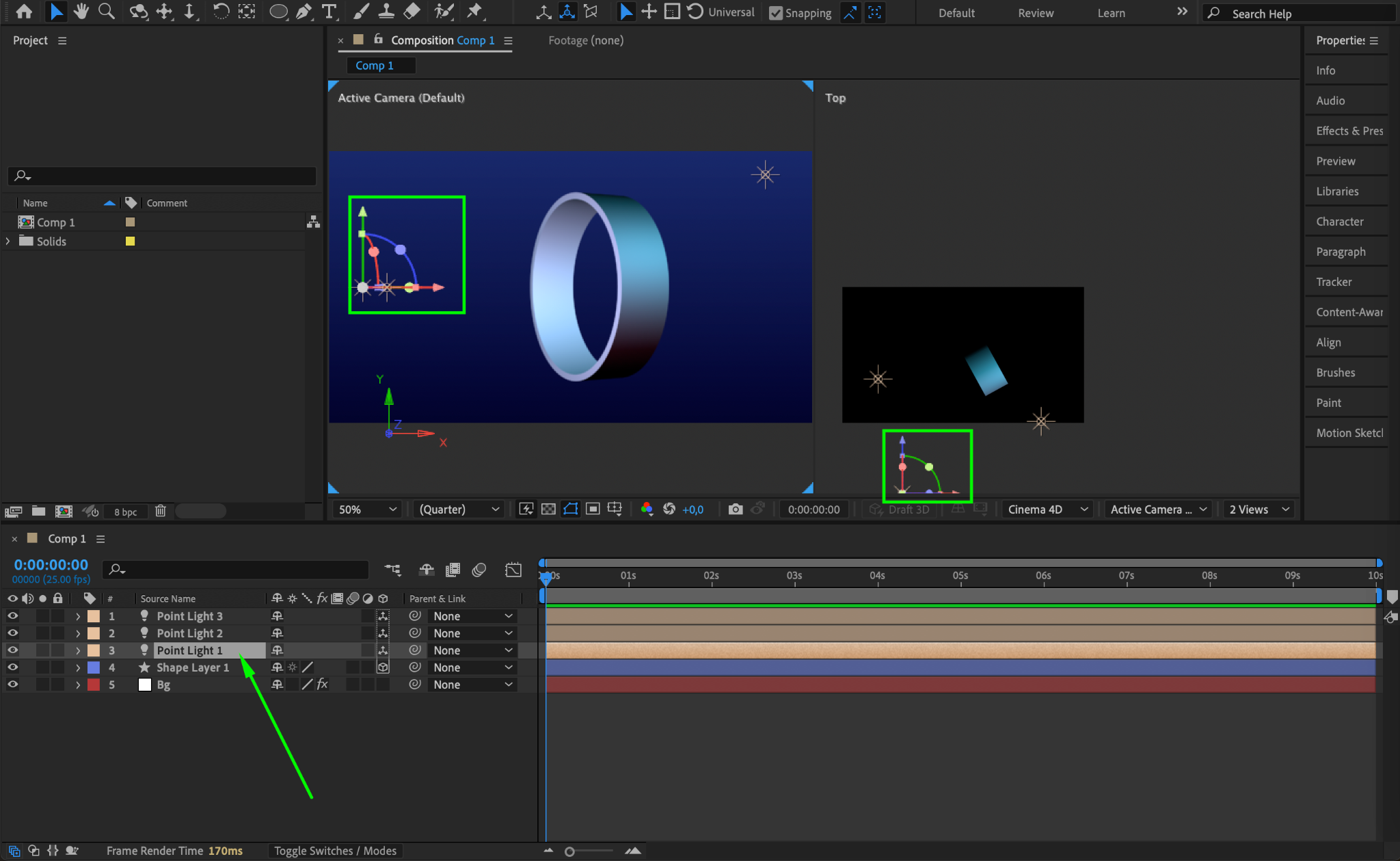Click the Take Snapshot camera icon
Screen dimensions: 1400x861
pos(735,509)
